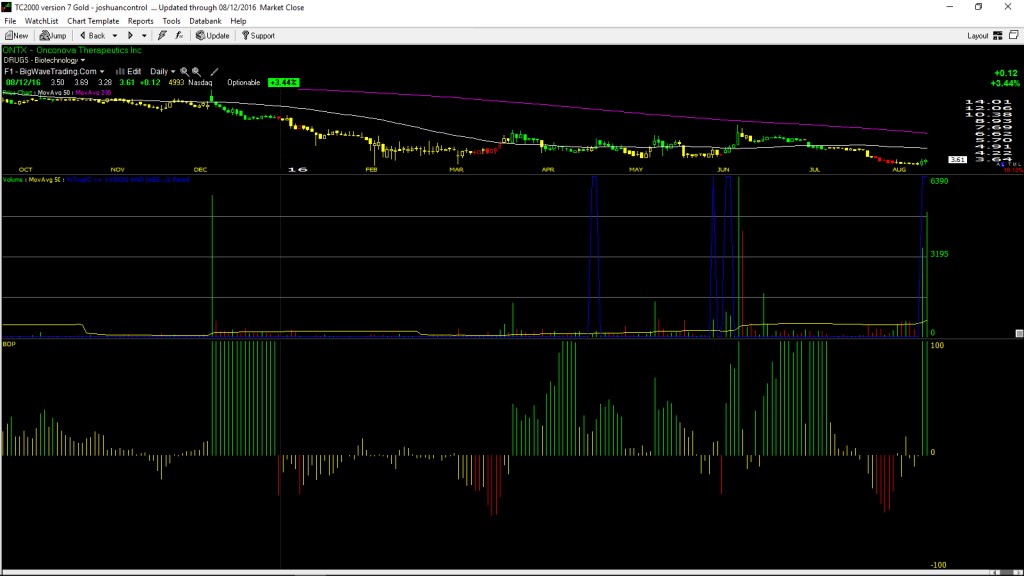Image resolution: width=1024 pixels, height=576 pixels.
Task: Open the Help menu
Action: (x=238, y=21)
